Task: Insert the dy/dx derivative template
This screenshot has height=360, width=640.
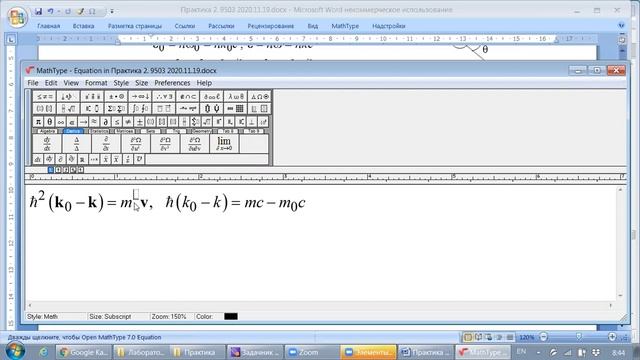Action: tap(47, 144)
